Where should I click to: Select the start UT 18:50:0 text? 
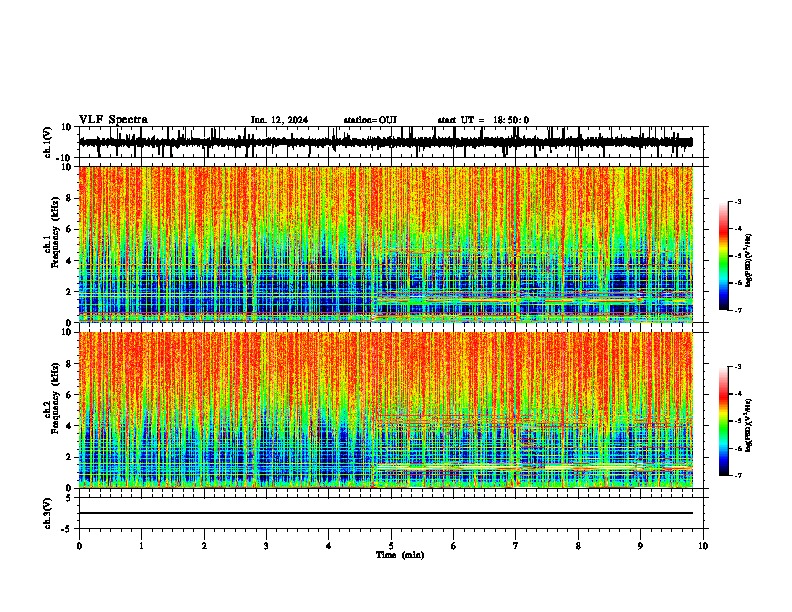click(x=483, y=120)
